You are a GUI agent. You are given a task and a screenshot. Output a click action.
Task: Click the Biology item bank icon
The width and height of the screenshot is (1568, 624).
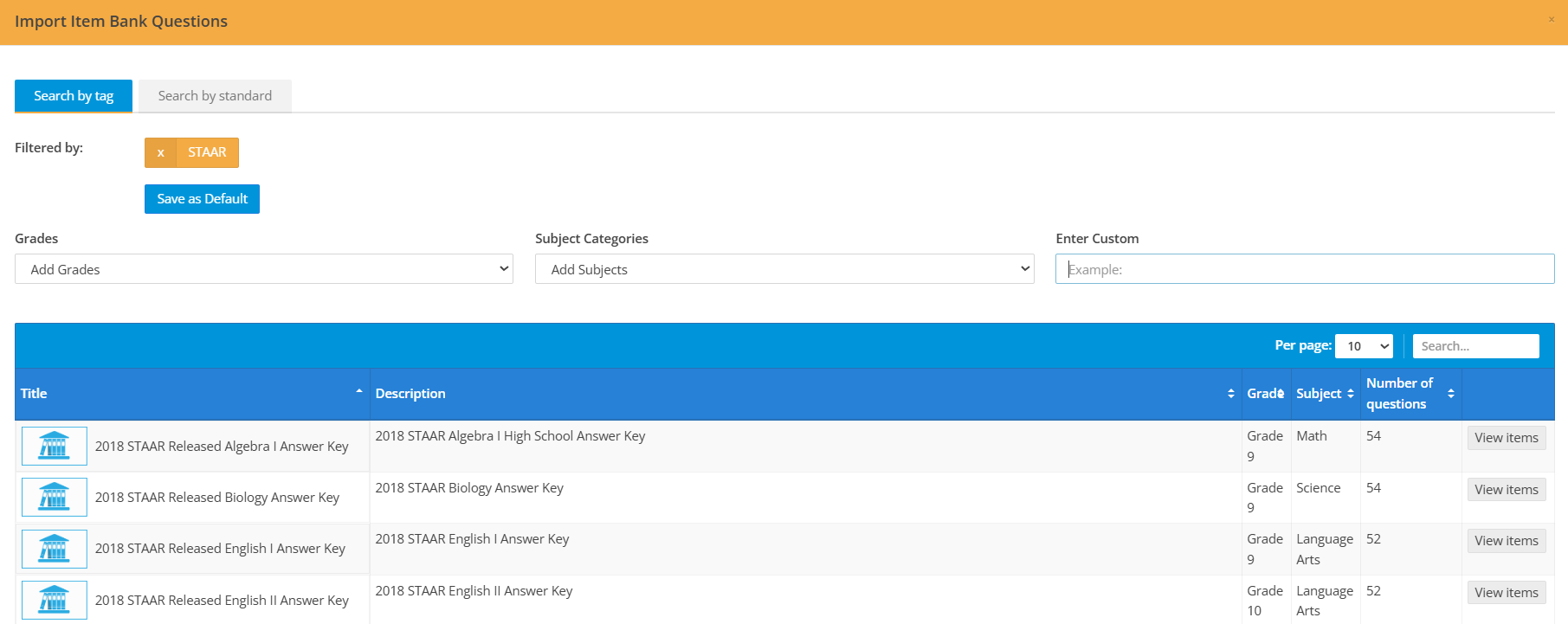click(x=54, y=497)
